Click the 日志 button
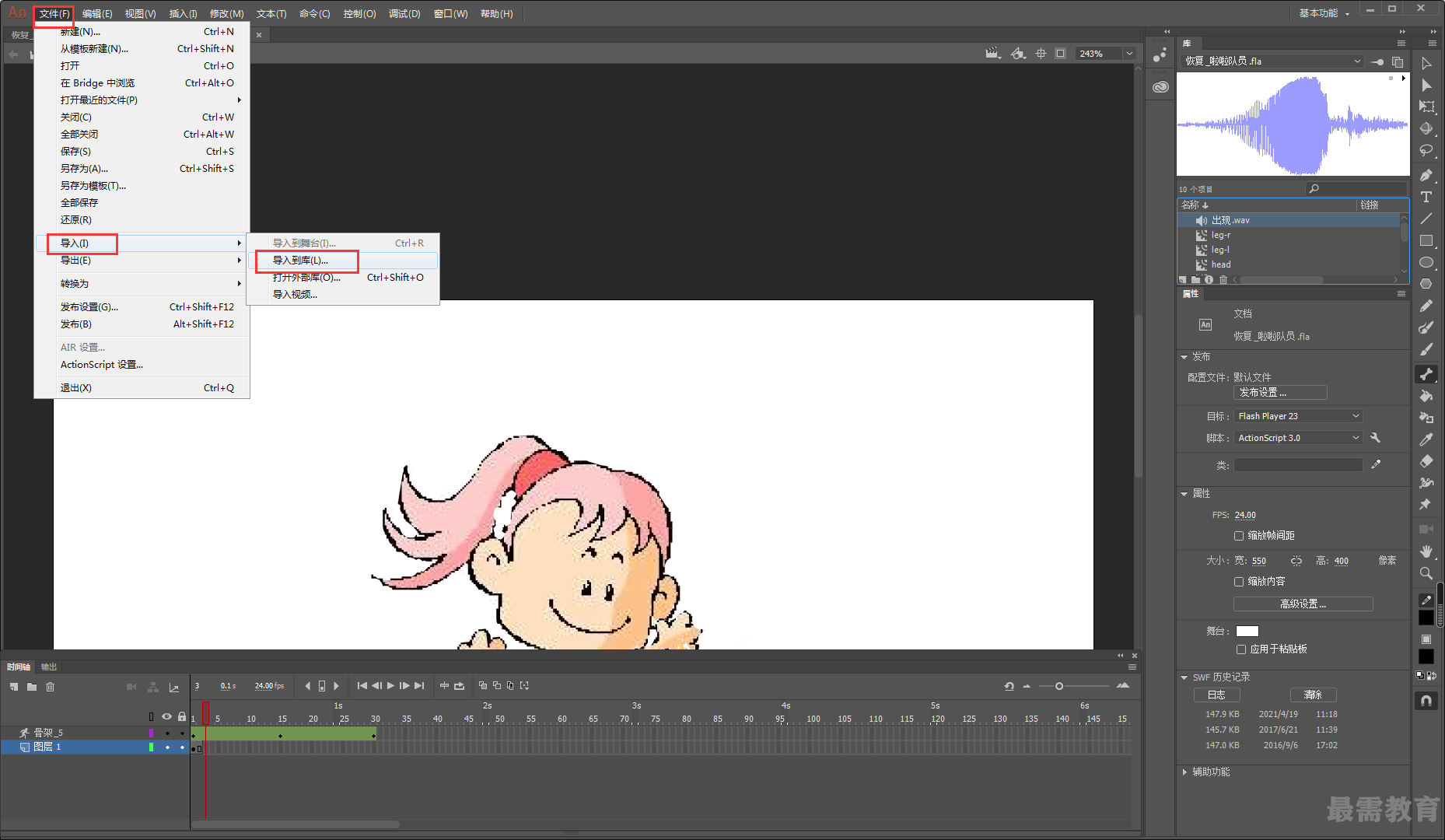This screenshot has height=840, width=1445. point(1216,695)
